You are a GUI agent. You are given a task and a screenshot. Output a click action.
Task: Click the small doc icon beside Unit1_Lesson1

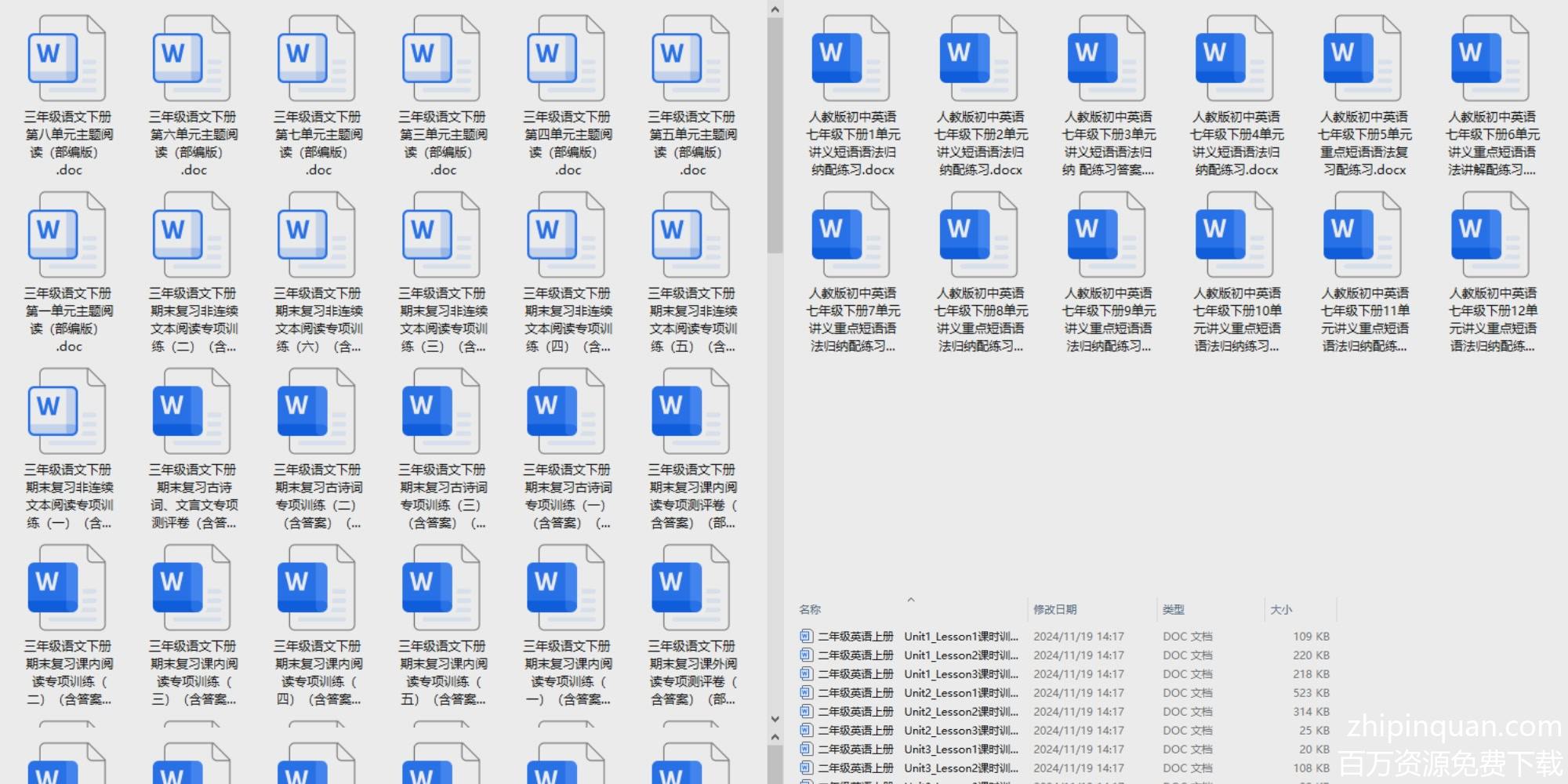click(x=806, y=637)
